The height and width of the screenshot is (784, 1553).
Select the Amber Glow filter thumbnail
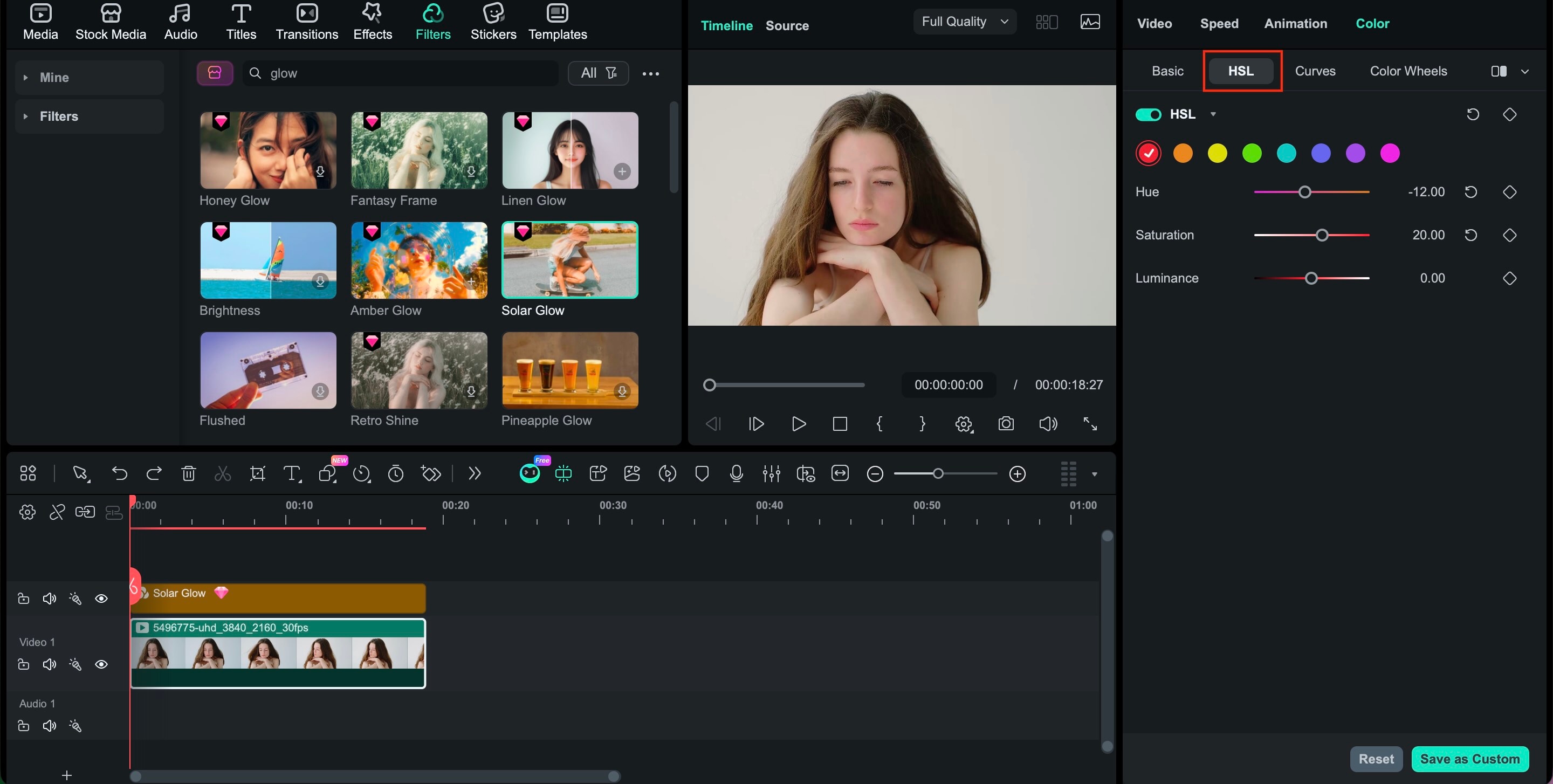419,260
